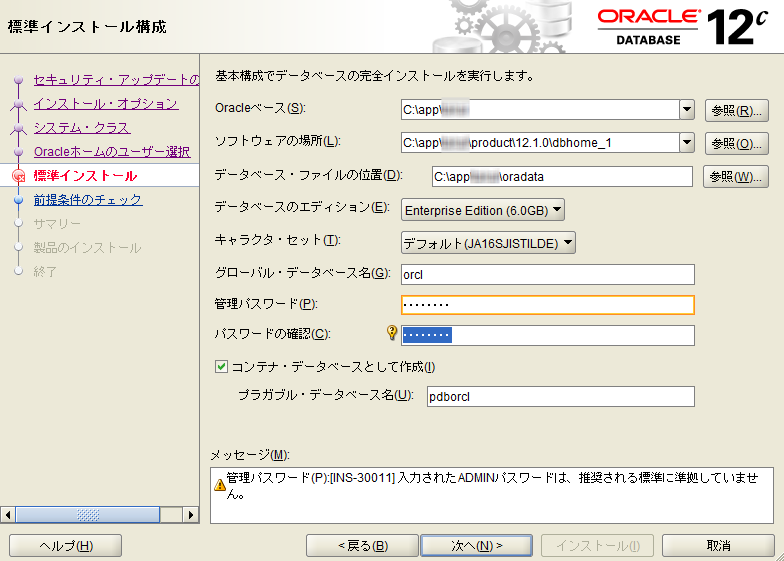Open the Oracleベース path dropdown arrow

click(x=687, y=110)
